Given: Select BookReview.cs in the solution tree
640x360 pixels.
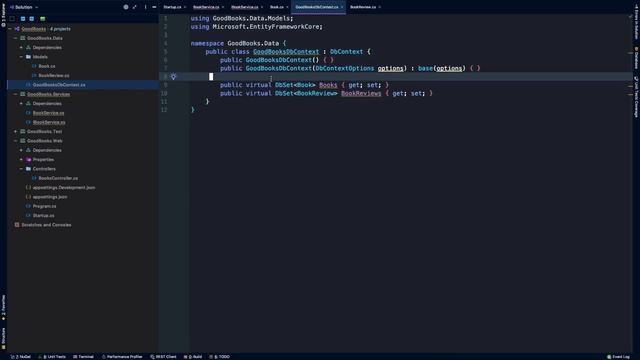Looking at the screenshot, I should 53,76.
